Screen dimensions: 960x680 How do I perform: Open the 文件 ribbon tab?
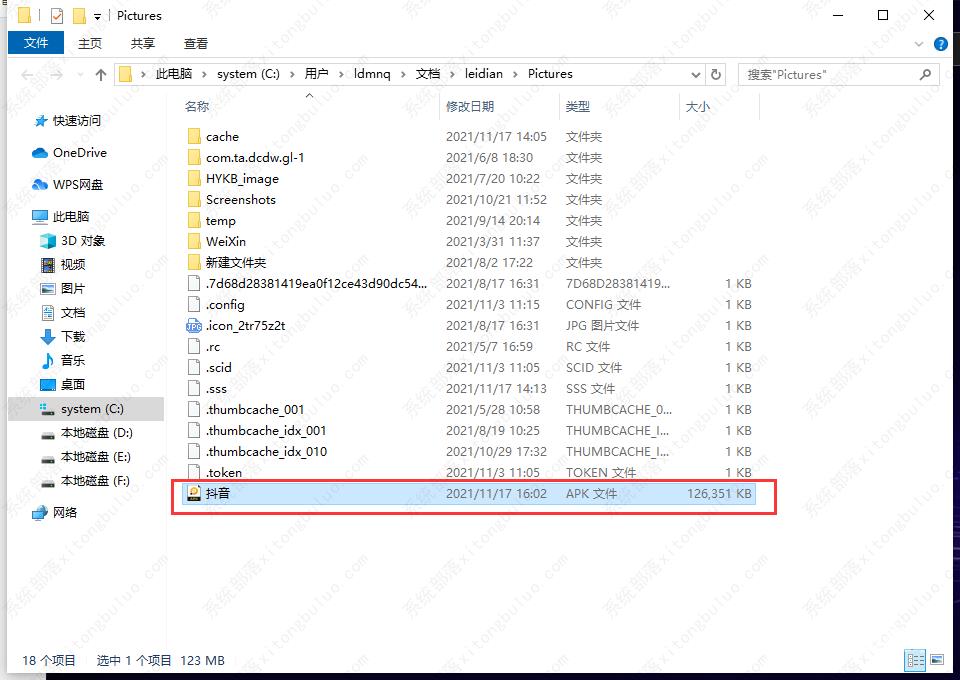point(36,43)
